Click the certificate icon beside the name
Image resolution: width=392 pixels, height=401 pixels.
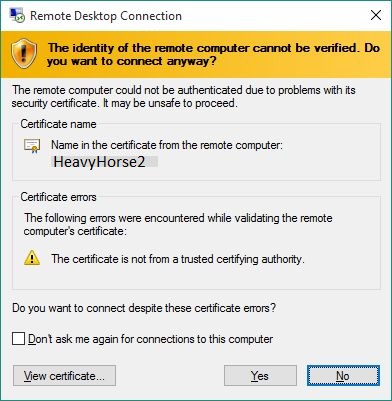(32, 146)
